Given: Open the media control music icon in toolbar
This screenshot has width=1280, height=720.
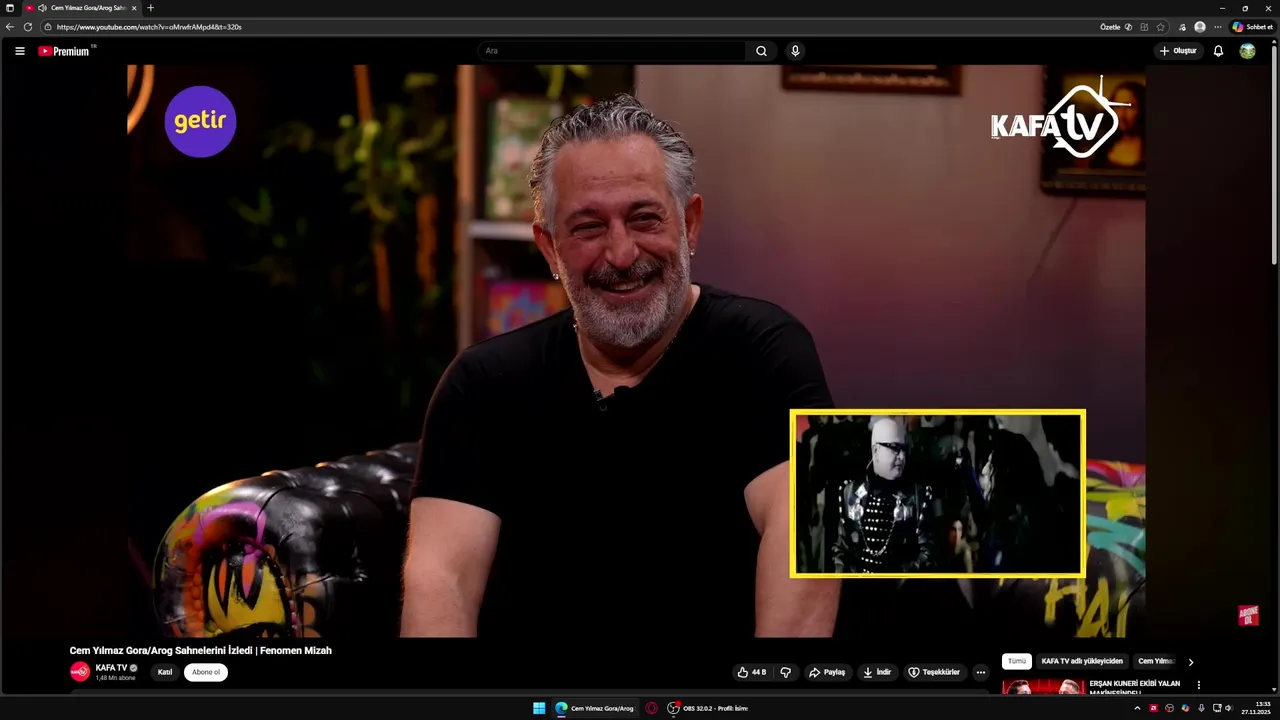Looking at the screenshot, I should [x=1183, y=27].
